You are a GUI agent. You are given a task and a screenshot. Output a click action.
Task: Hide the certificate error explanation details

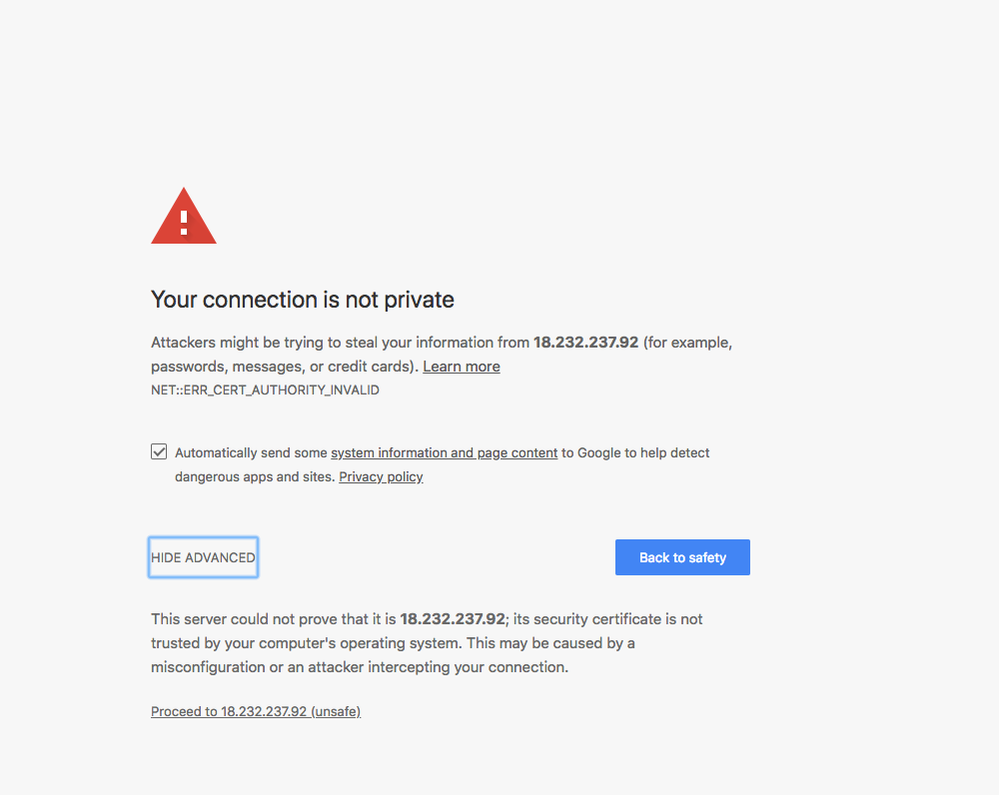[202, 557]
